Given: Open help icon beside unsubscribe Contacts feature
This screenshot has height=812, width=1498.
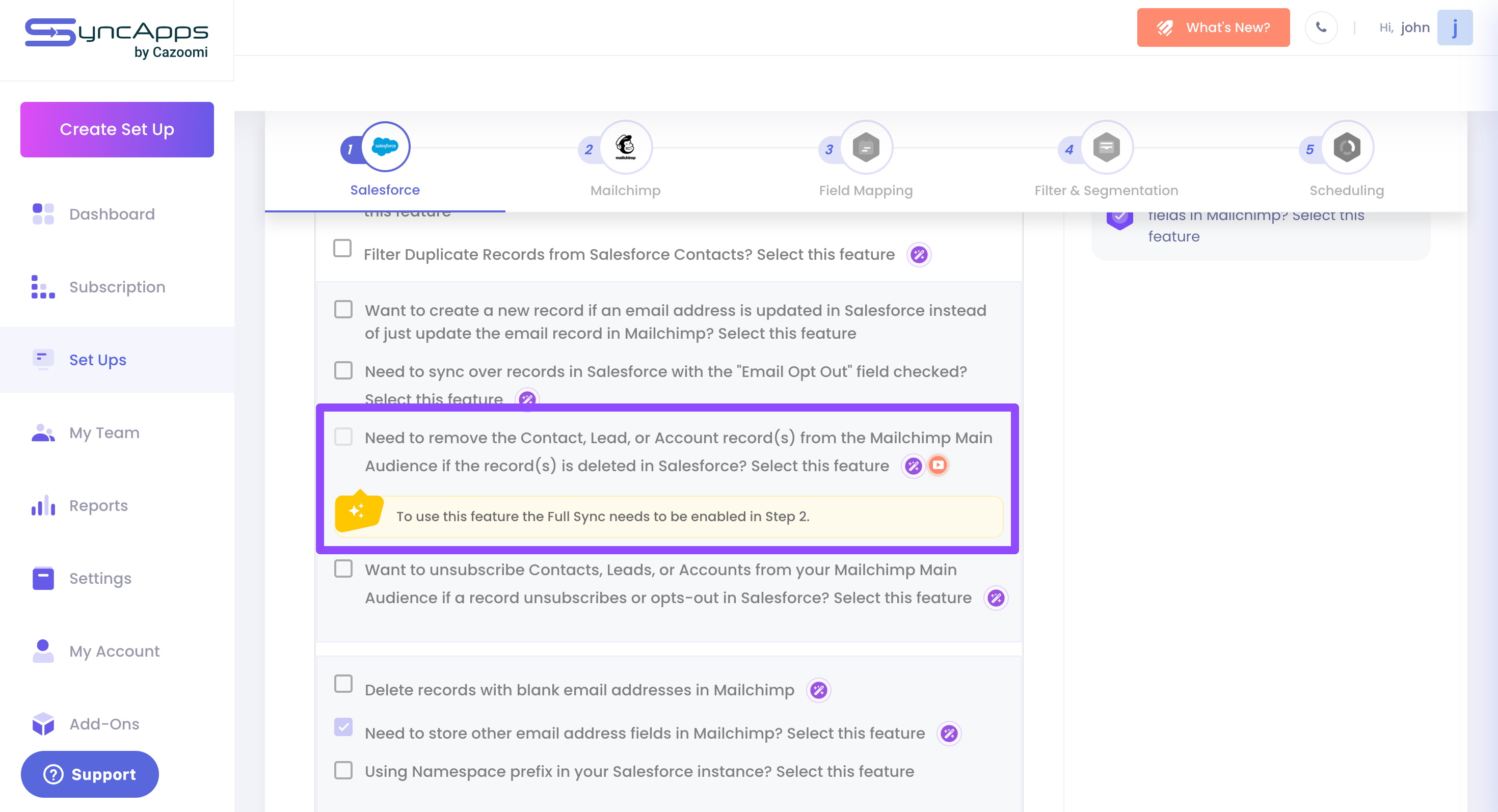Looking at the screenshot, I should 996,598.
